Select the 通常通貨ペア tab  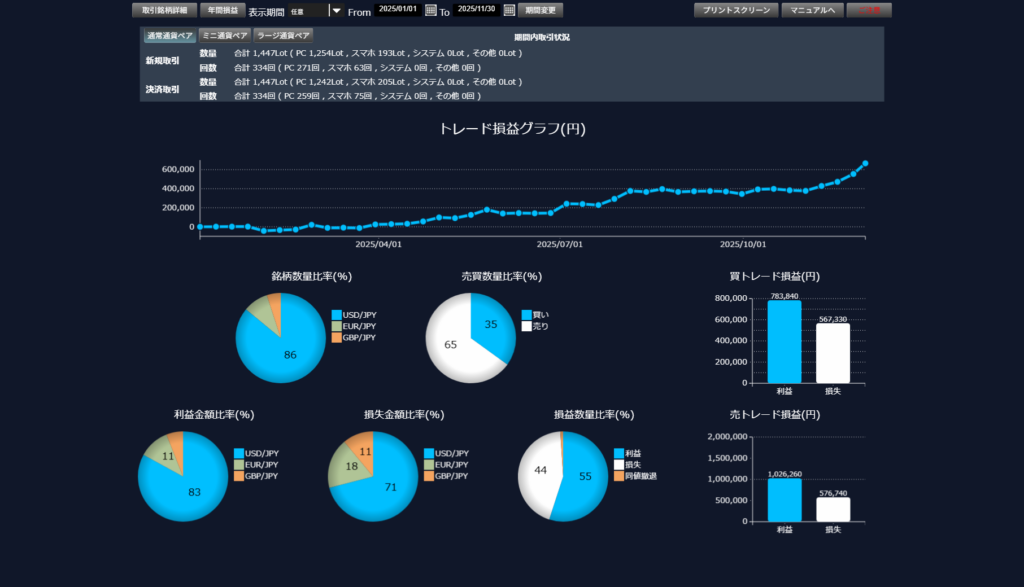coord(169,35)
